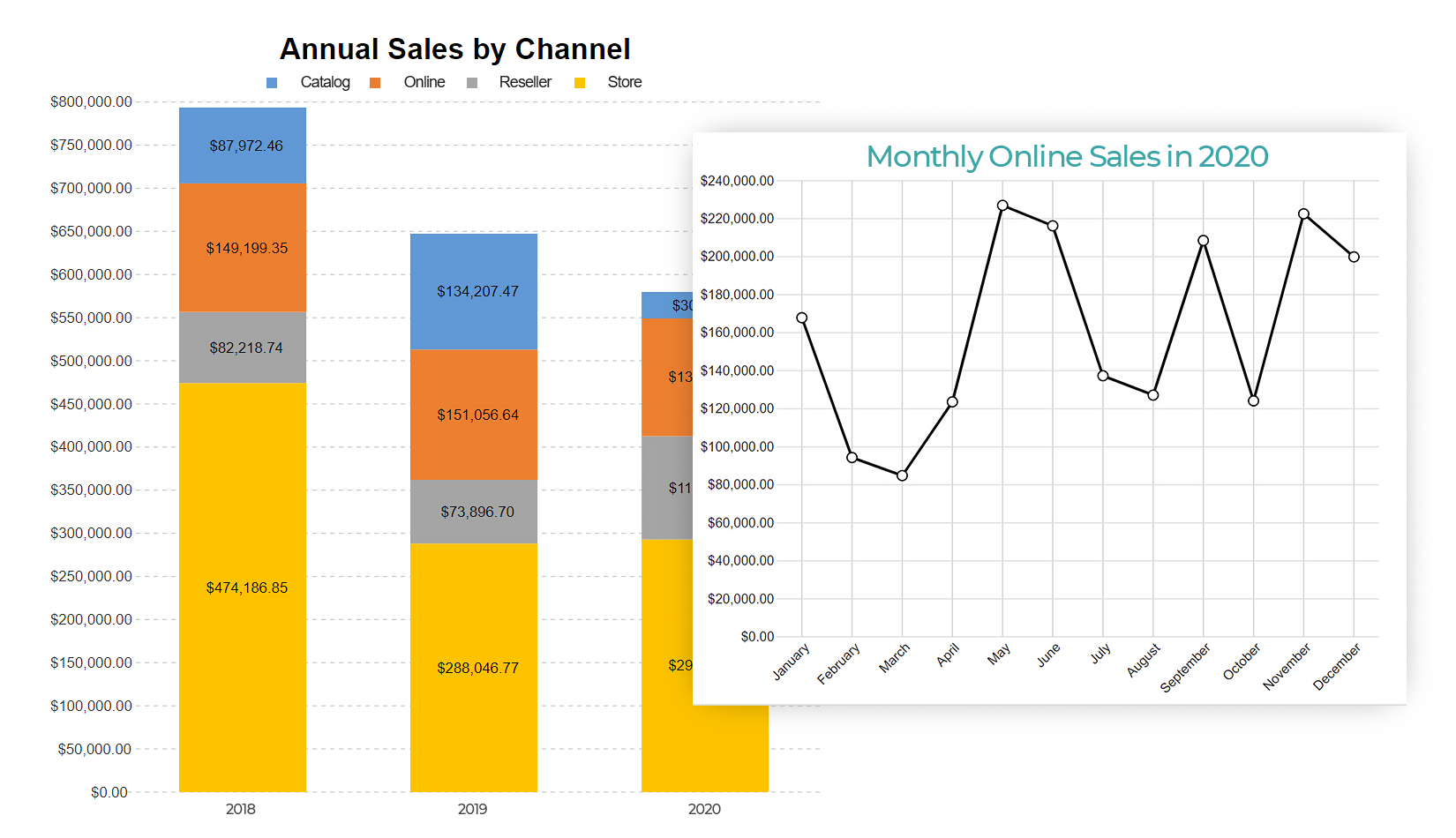
Task: Select the 2018 Catalog segment labeled $87,972.46
Action: point(243,146)
